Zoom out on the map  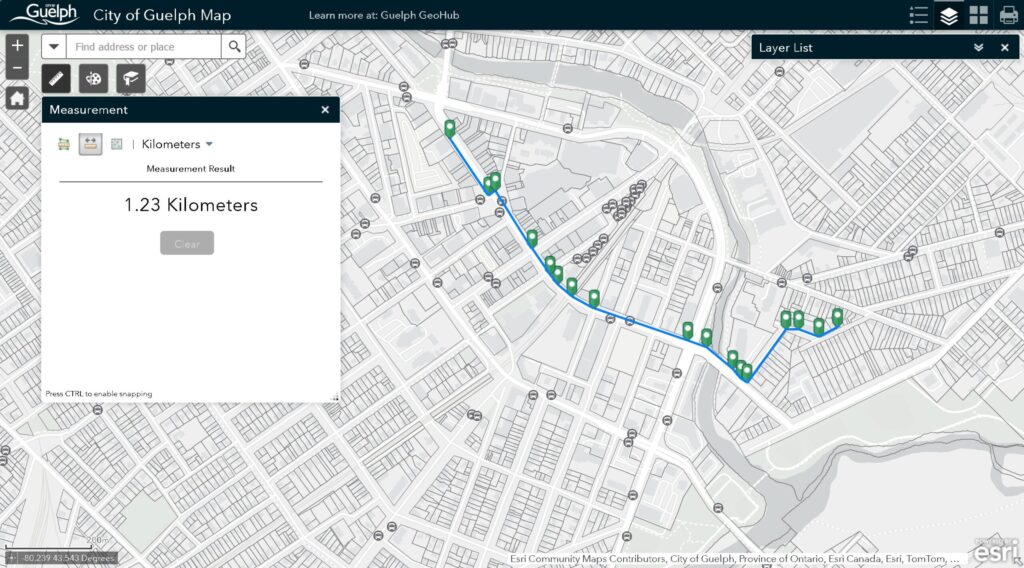coord(17,69)
